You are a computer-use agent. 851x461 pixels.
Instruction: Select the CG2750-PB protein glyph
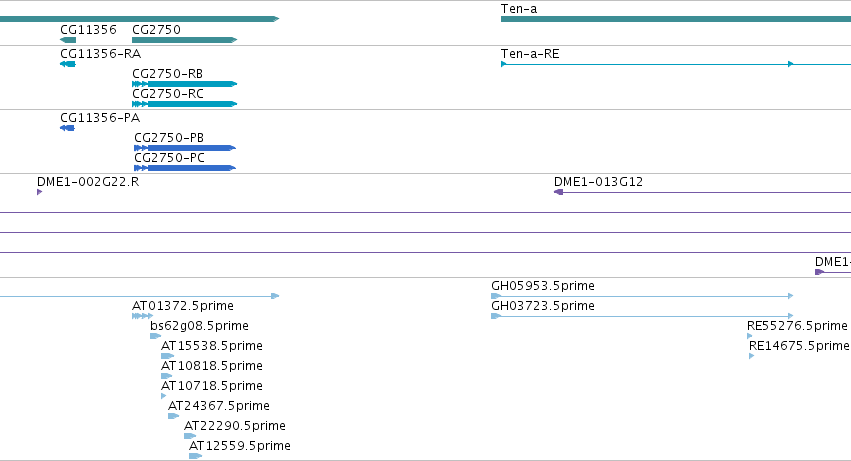pos(185,148)
